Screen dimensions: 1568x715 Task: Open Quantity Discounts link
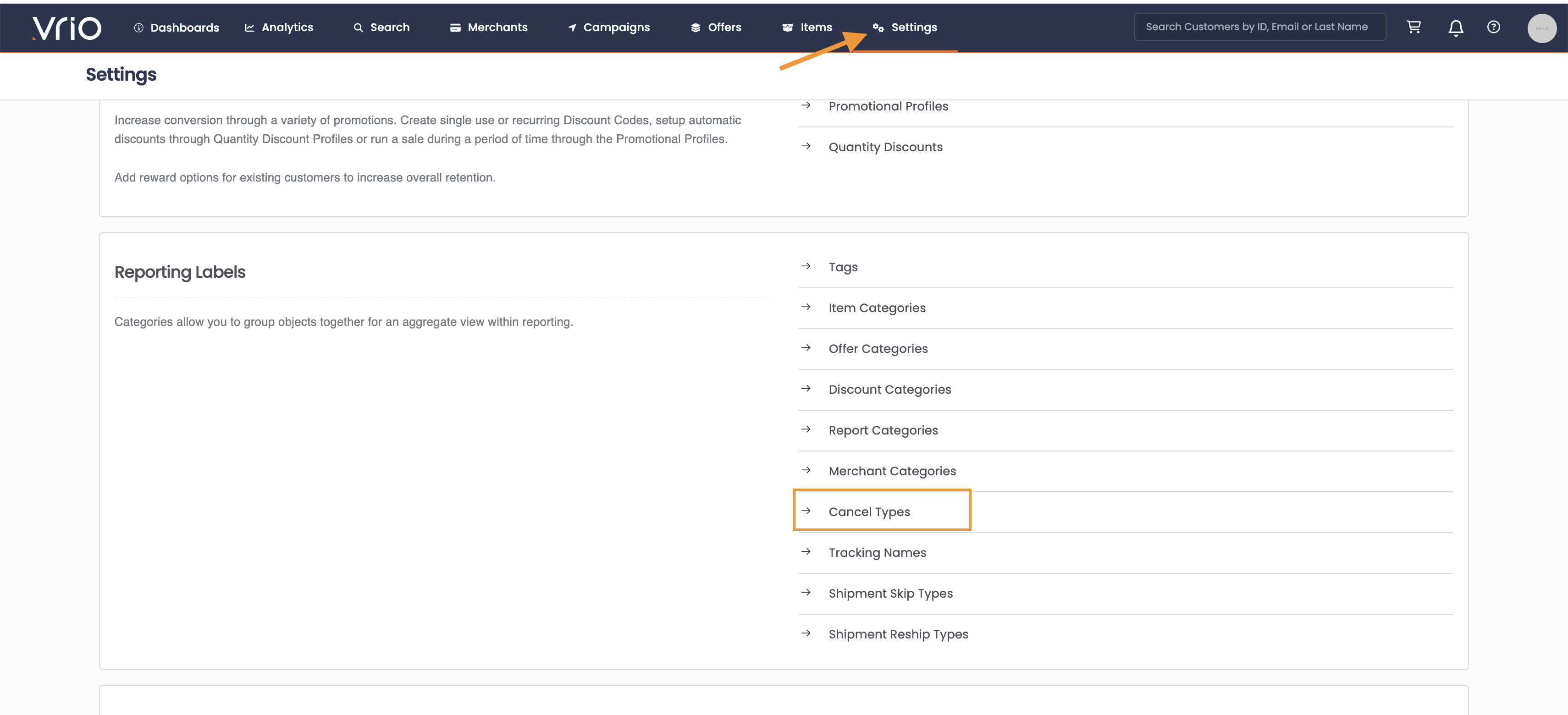(x=885, y=147)
